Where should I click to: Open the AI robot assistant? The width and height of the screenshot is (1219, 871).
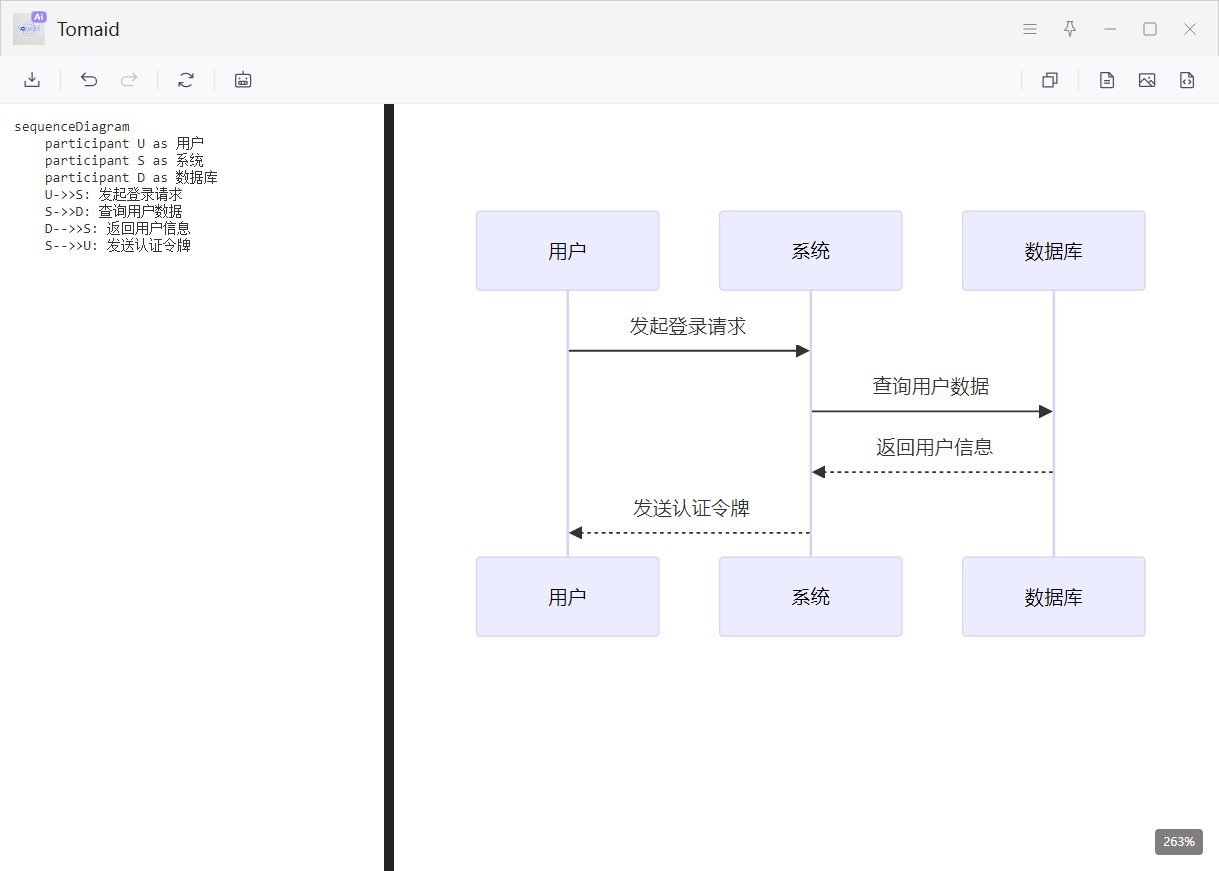point(243,80)
